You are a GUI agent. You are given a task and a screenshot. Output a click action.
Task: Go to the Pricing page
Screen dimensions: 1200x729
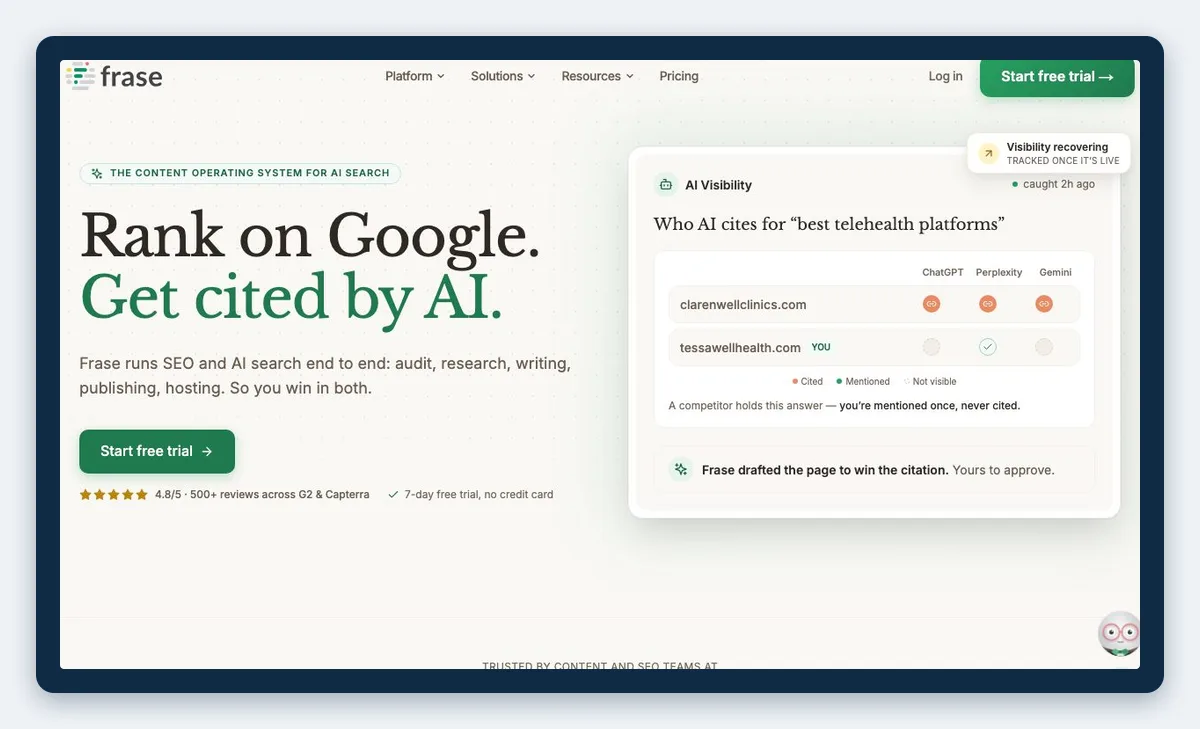pyautogui.click(x=679, y=76)
